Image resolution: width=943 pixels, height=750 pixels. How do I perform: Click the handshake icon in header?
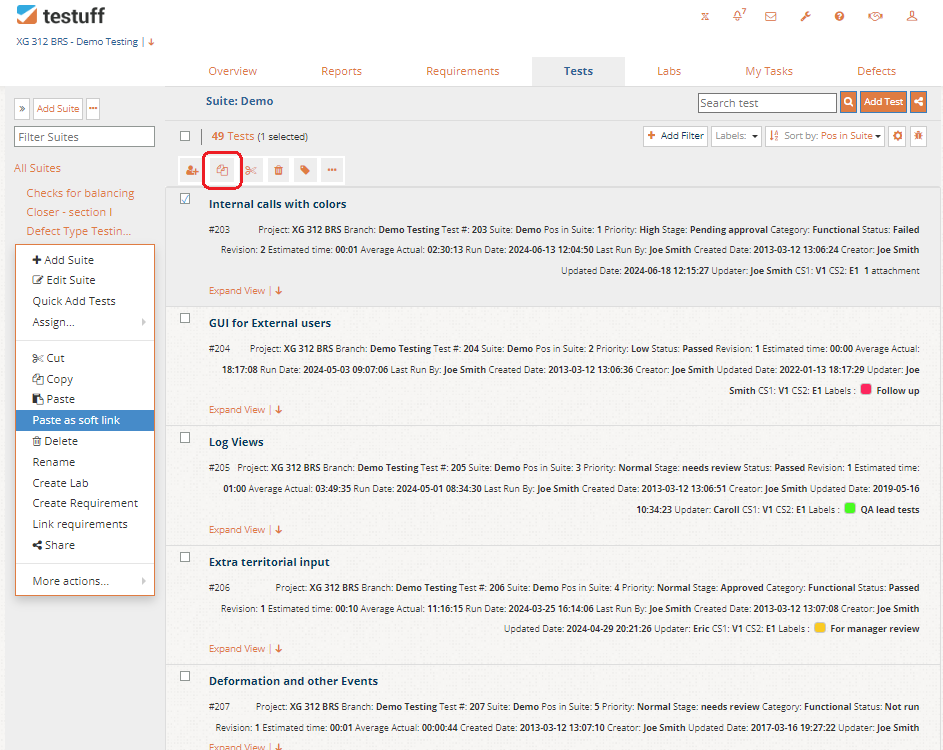point(876,16)
